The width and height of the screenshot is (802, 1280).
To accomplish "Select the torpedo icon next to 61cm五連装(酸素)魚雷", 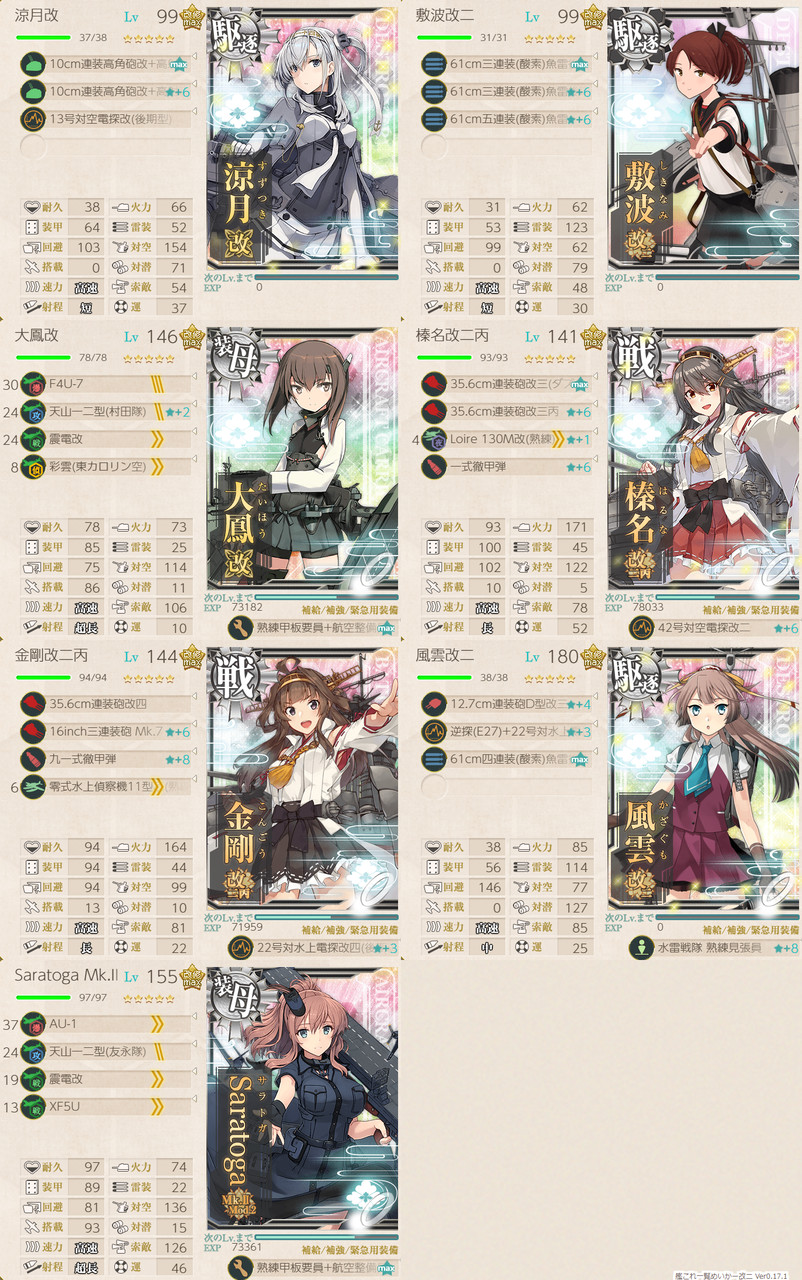I will (x=433, y=119).
